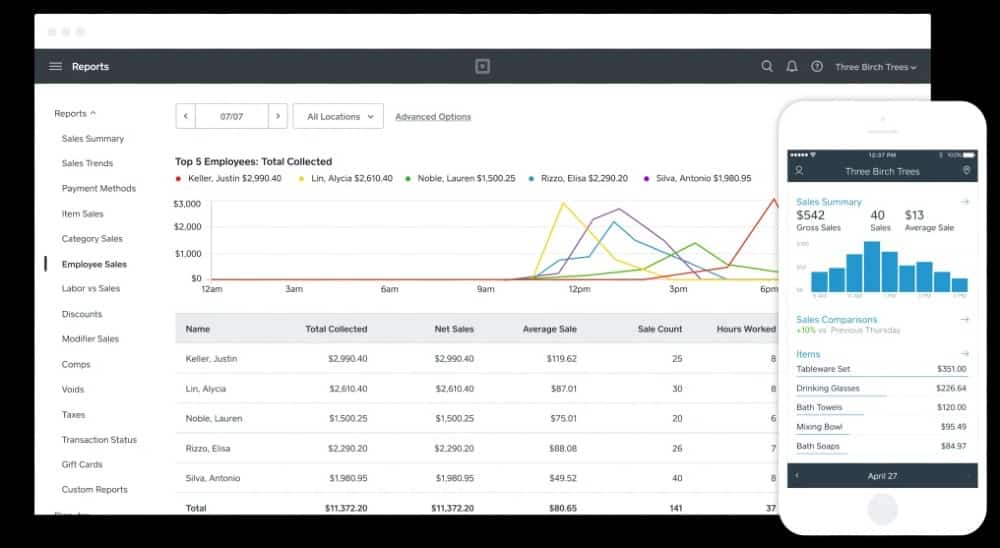Tap previous day arrow beside April 27
This screenshot has height=548, width=1000.
(x=797, y=475)
